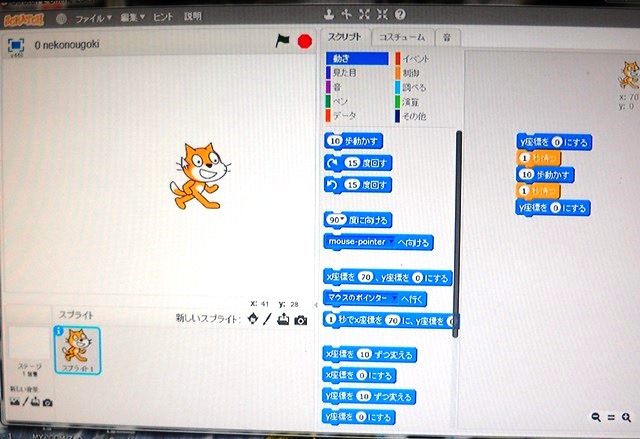This screenshot has height=439, width=640.
Task: Choose new sprite from library
Action: pyautogui.click(x=253, y=318)
